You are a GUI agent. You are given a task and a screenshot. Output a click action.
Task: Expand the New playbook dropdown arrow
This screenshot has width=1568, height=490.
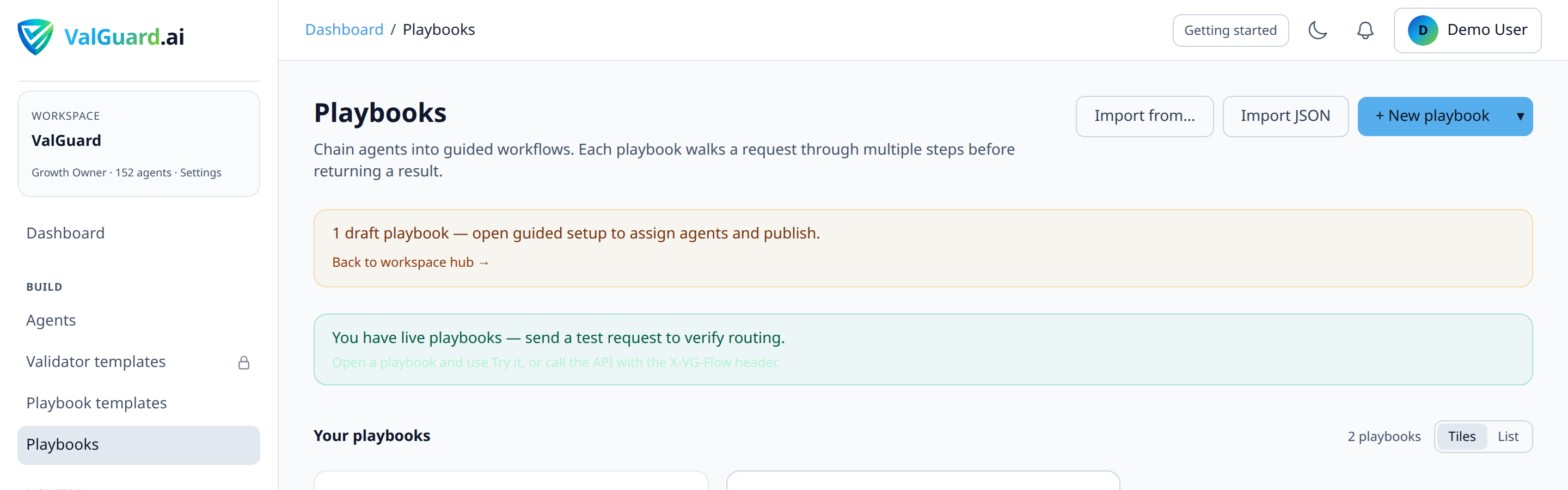click(1520, 117)
